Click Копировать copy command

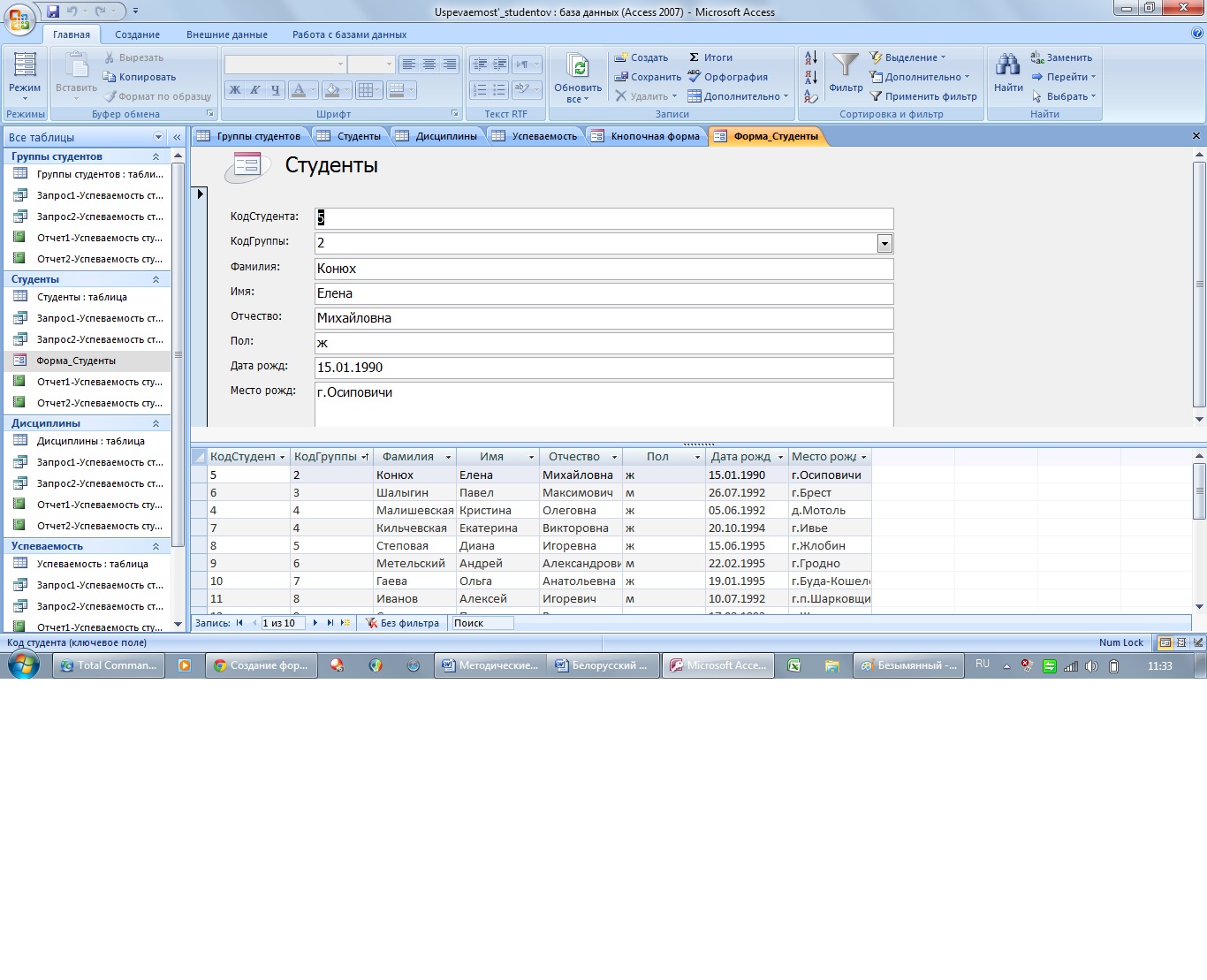point(140,77)
